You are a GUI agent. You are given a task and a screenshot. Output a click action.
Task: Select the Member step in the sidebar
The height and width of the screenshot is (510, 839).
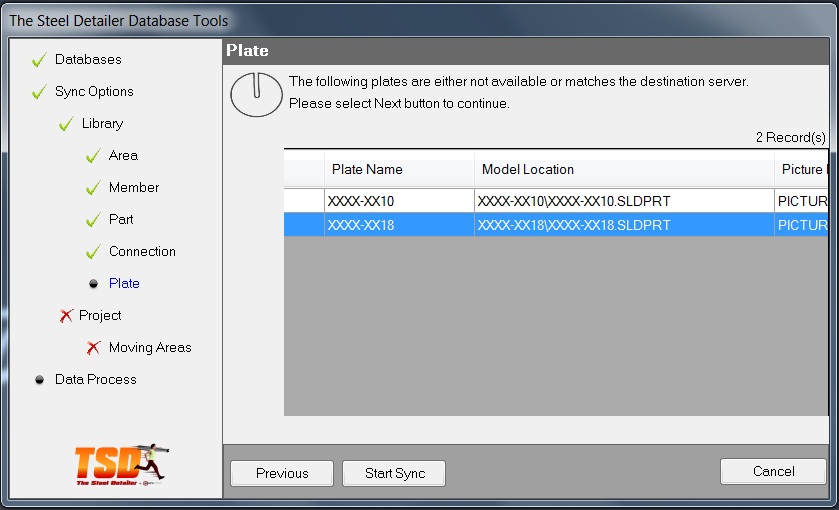tap(134, 188)
